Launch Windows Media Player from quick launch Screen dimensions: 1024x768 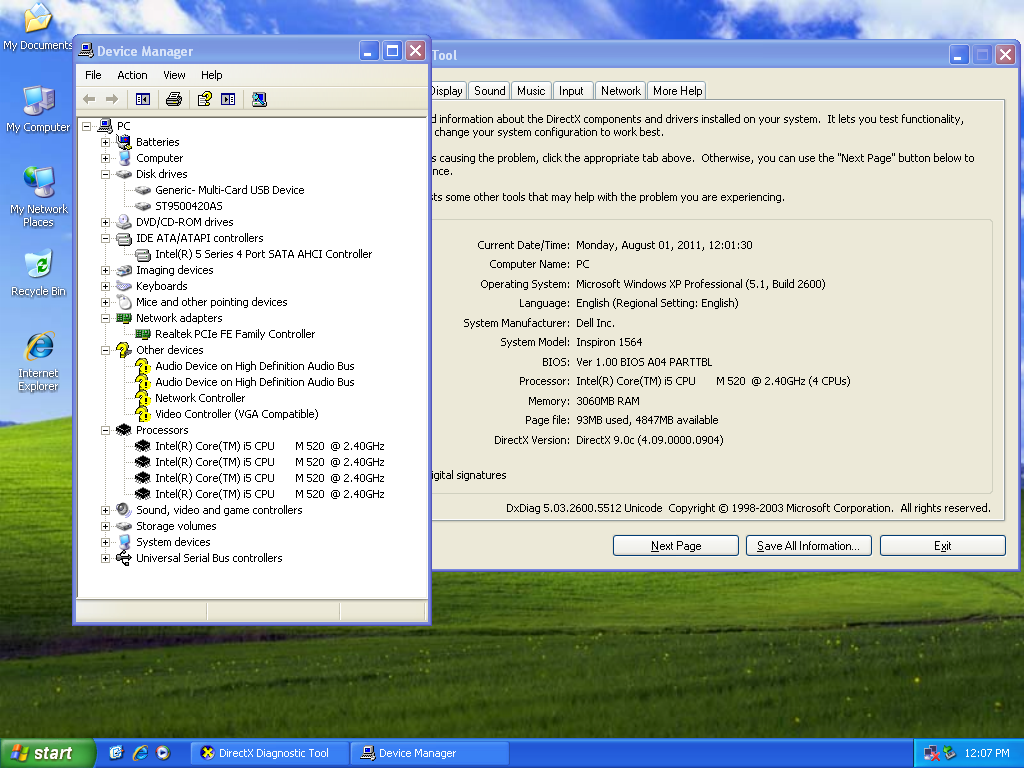(x=163, y=753)
